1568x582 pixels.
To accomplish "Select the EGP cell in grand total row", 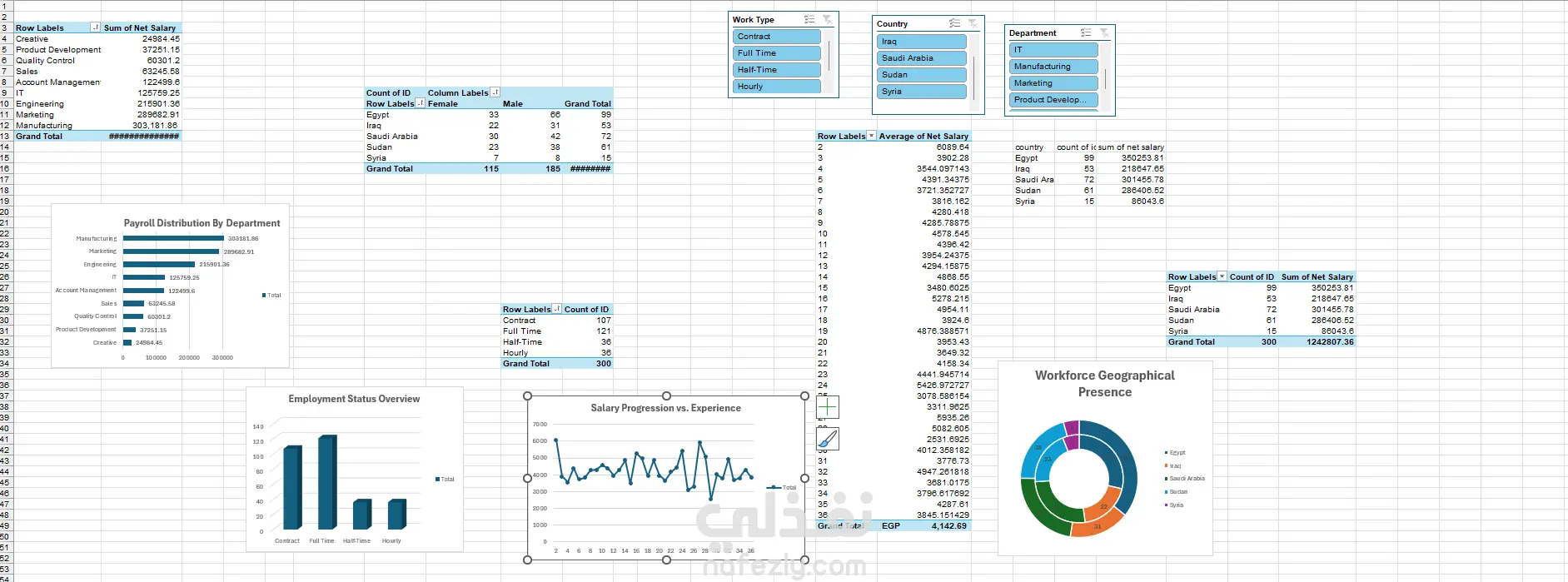I will coord(891,525).
